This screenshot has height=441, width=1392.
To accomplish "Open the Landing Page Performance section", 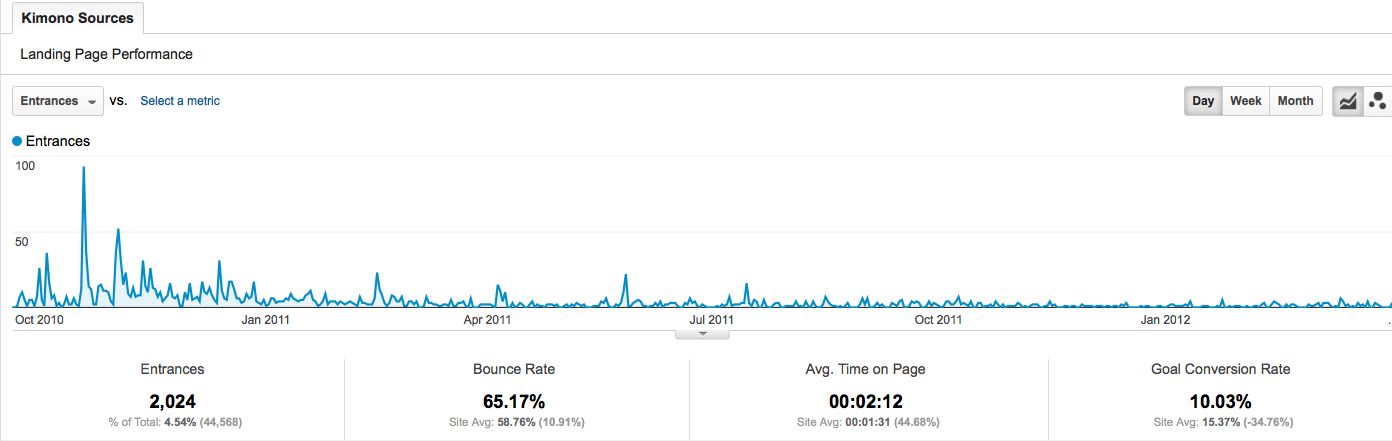I will point(106,54).
